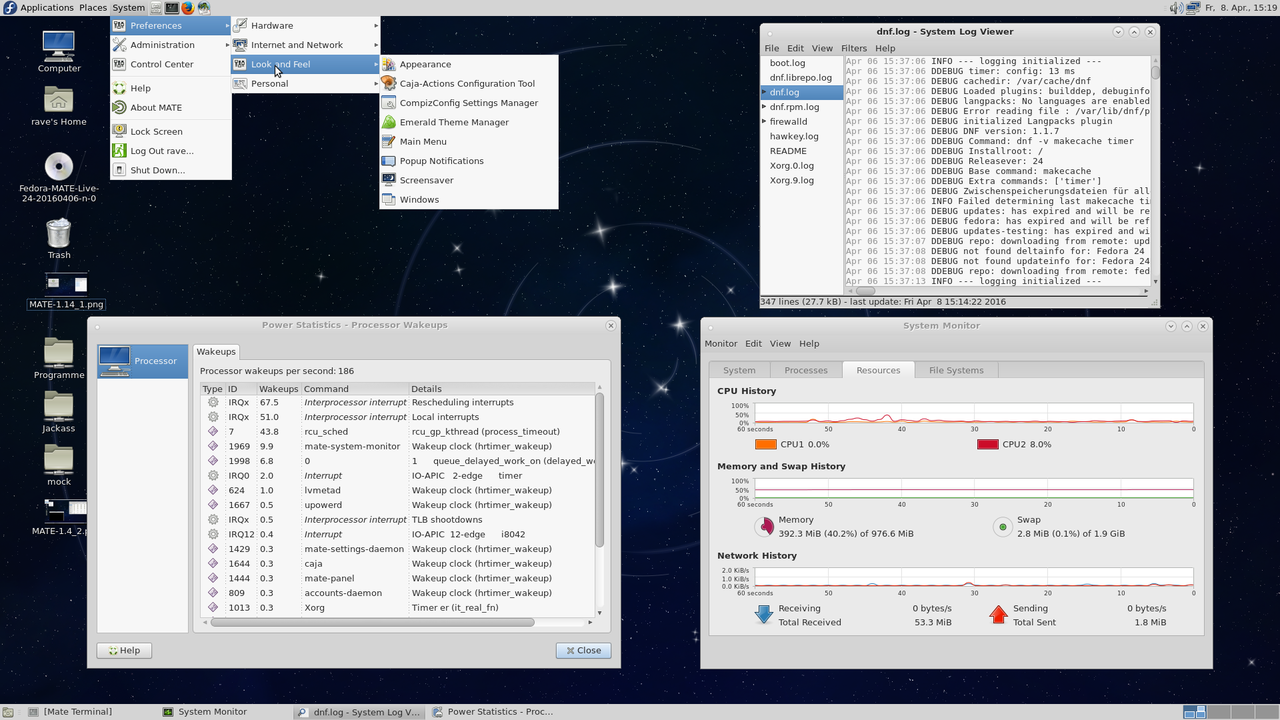Click the Help button in Power Statistics
Image resolution: width=1280 pixels, height=720 pixels.
pos(124,650)
